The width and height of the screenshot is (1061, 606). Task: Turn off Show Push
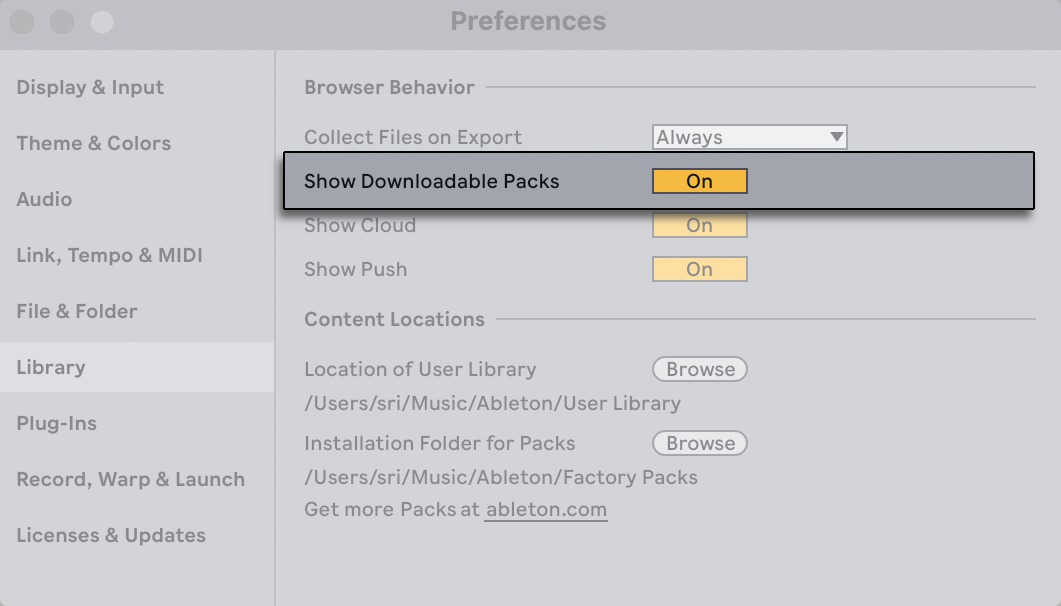(699, 269)
